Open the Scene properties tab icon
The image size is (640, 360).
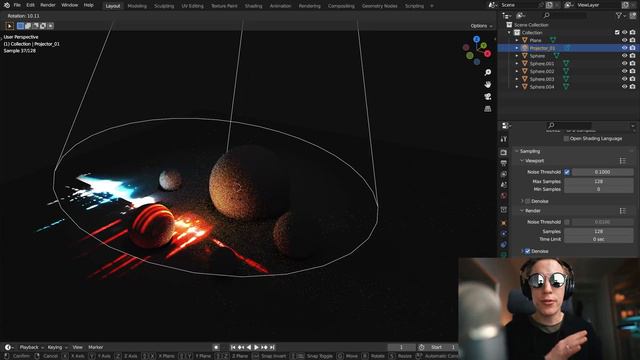pos(504,185)
